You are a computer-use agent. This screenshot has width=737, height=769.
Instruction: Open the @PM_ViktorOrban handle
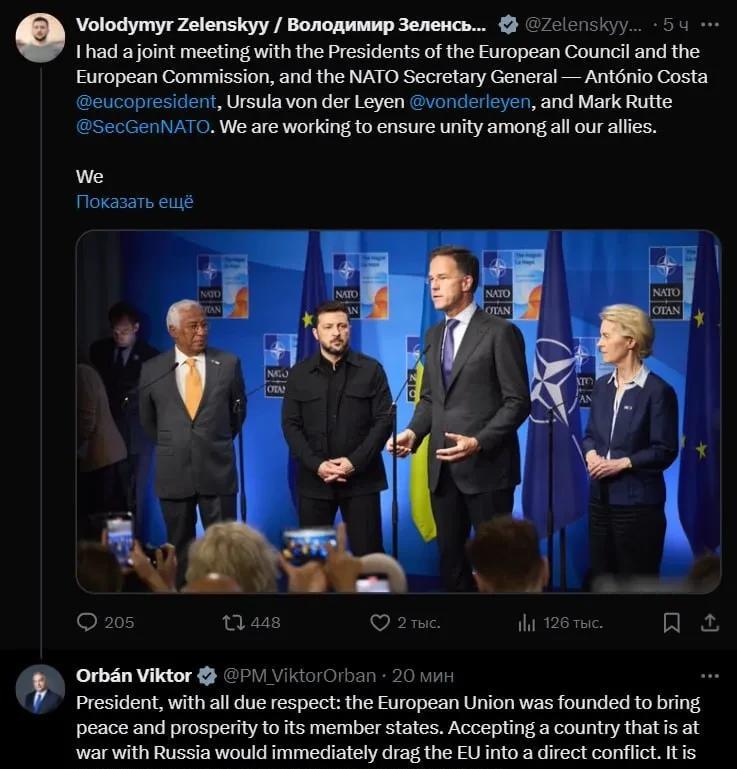point(300,676)
